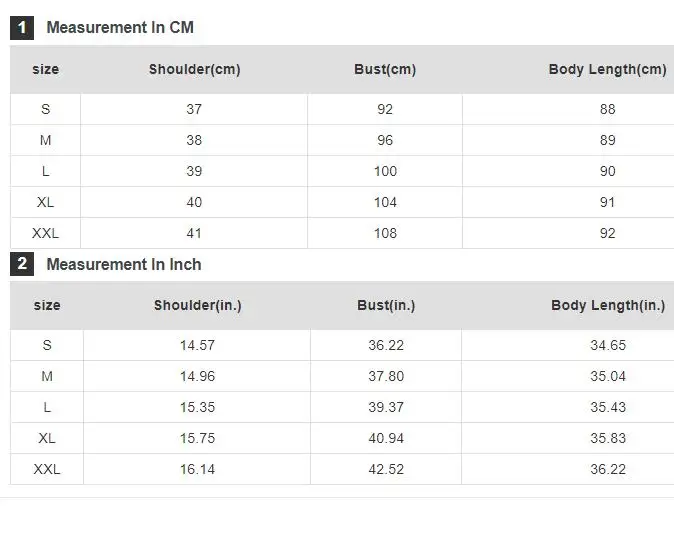Click bust value 42.52 for XXL

[386, 469]
